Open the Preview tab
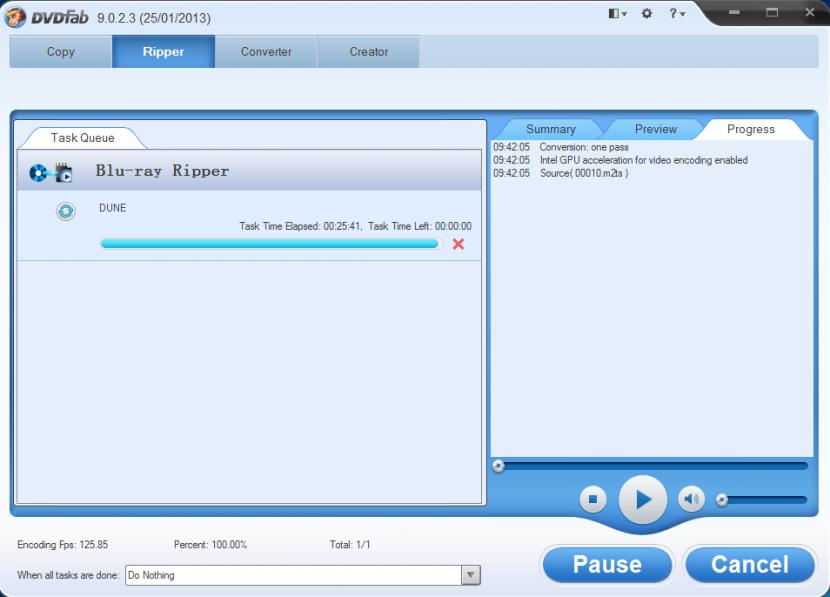 click(x=655, y=129)
